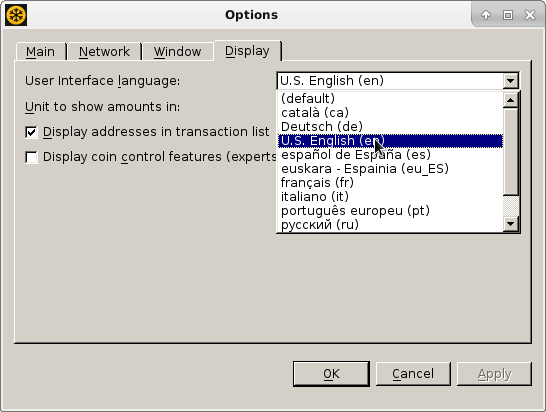Click the maximize window icon
The width and height of the screenshot is (546, 412).
click(x=508, y=15)
